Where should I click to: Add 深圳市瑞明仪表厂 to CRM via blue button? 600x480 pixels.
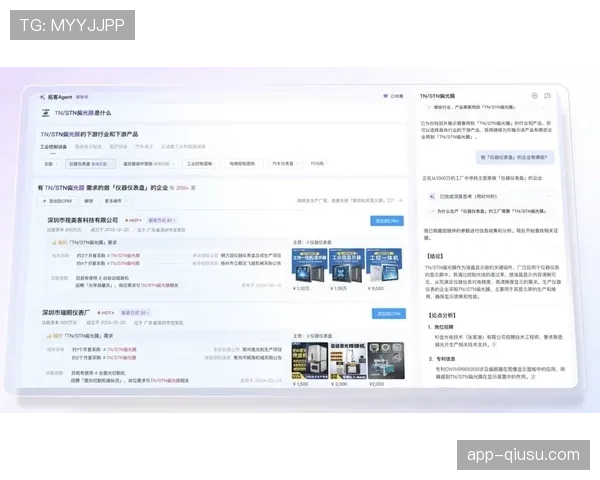tap(389, 314)
